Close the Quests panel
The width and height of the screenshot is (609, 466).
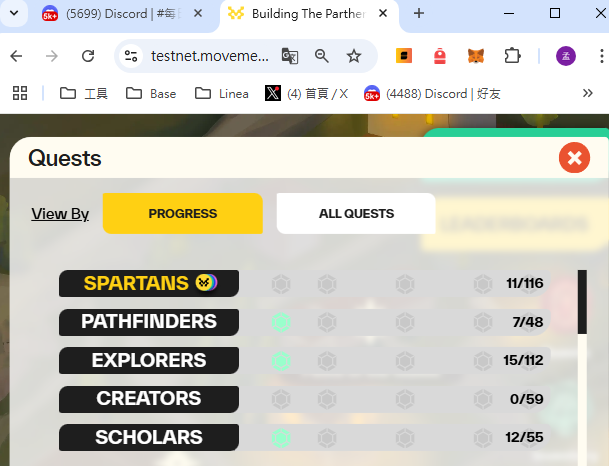pyautogui.click(x=574, y=158)
